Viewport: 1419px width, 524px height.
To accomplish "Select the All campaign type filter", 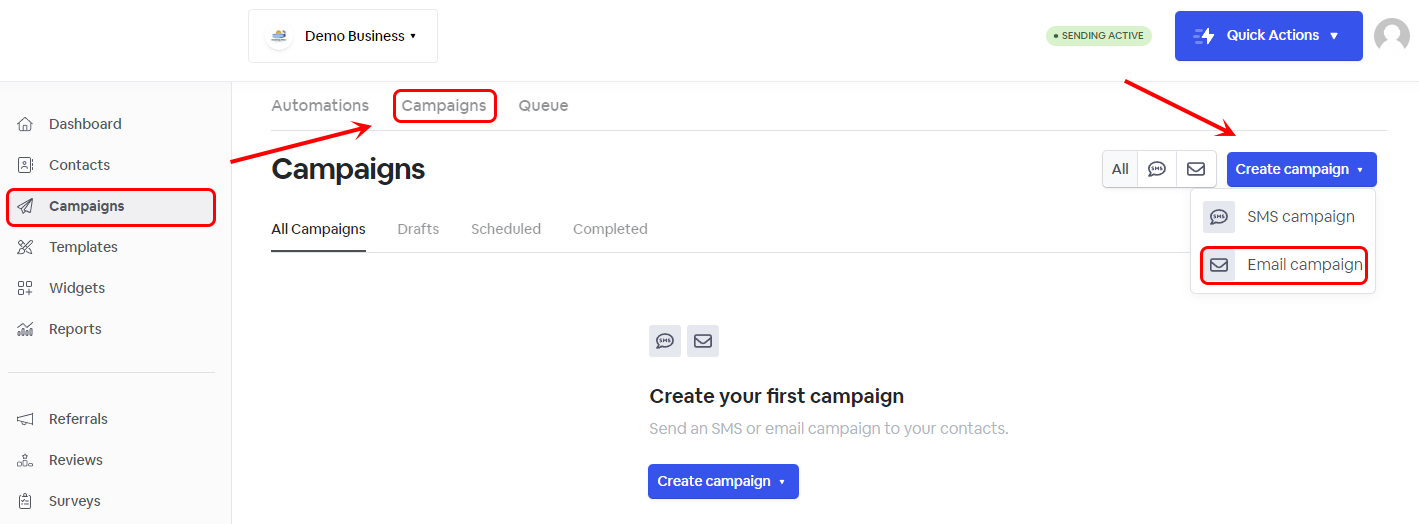I will pos(1120,169).
